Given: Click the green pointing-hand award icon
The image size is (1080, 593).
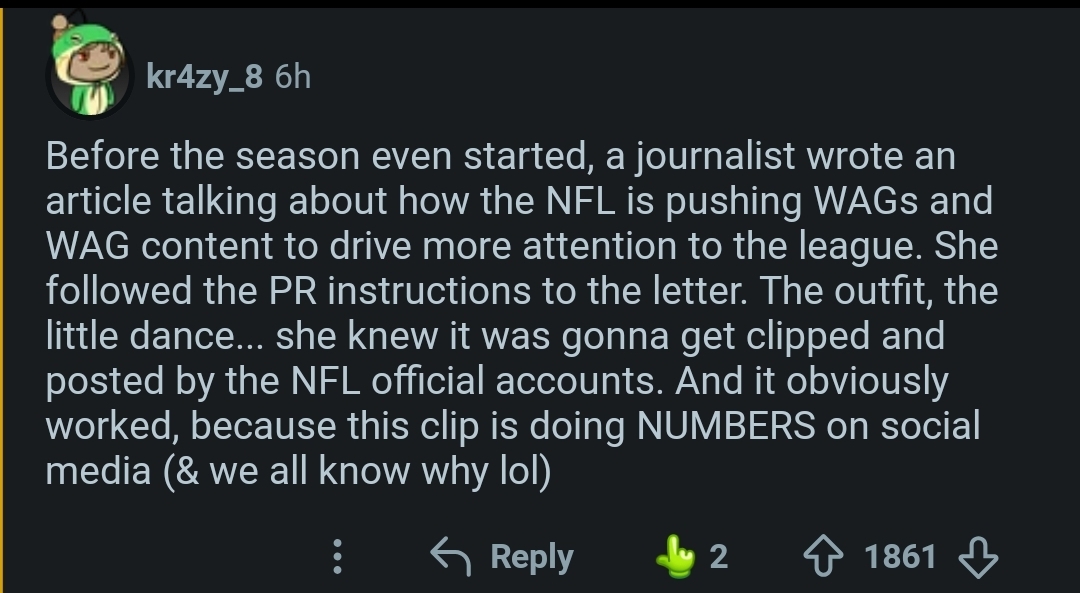Looking at the screenshot, I should pyautogui.click(x=676, y=556).
